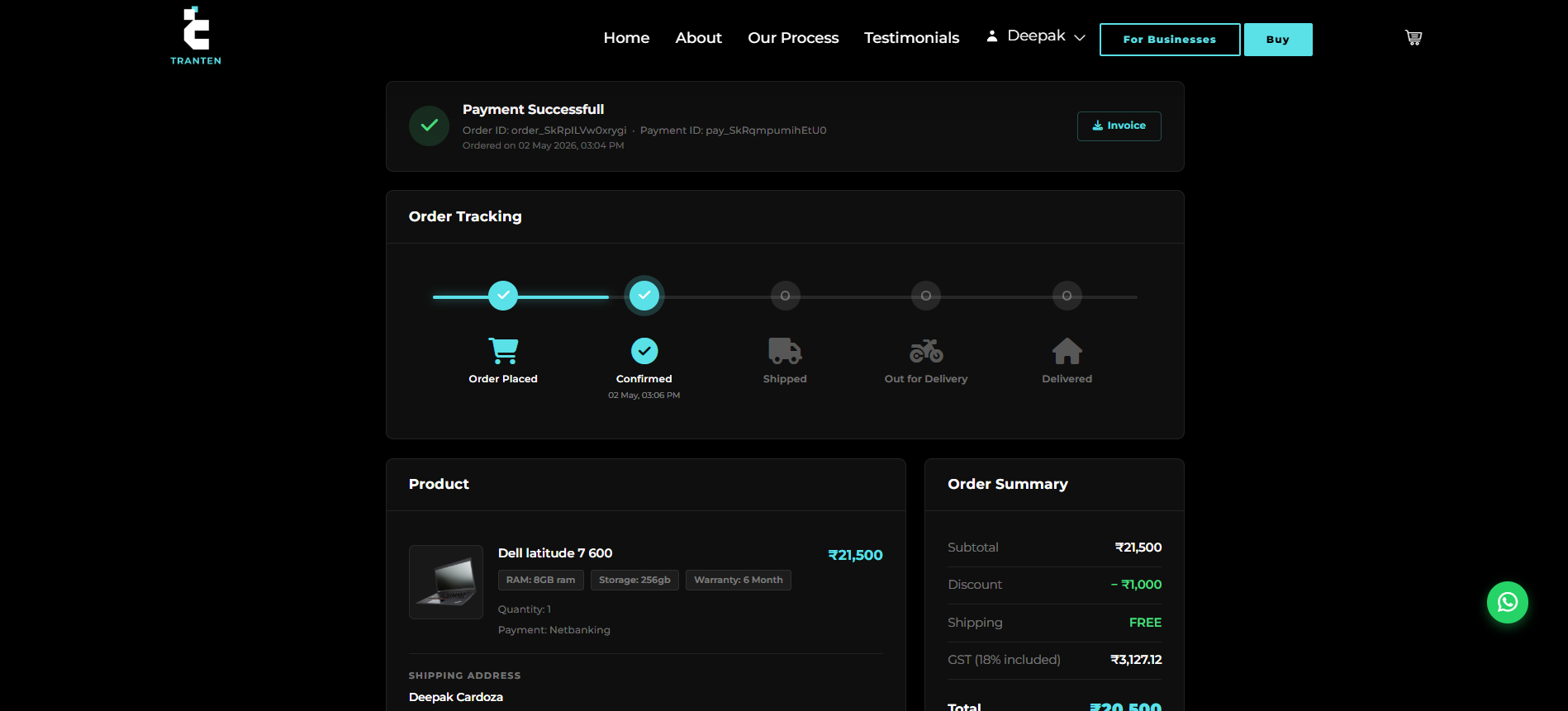Click the Product section heading

pyautogui.click(x=439, y=484)
